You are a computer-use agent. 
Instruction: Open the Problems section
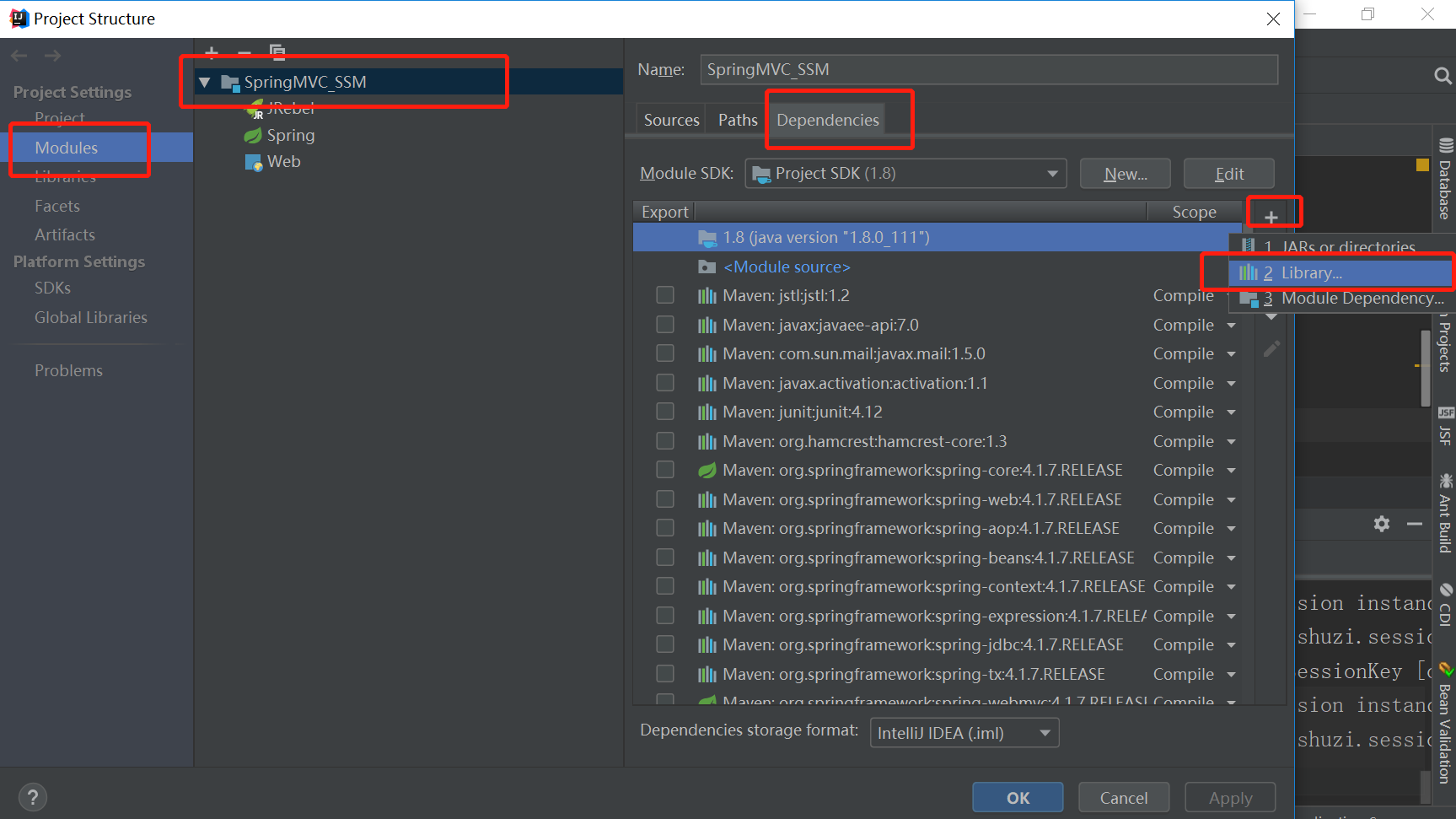click(68, 370)
